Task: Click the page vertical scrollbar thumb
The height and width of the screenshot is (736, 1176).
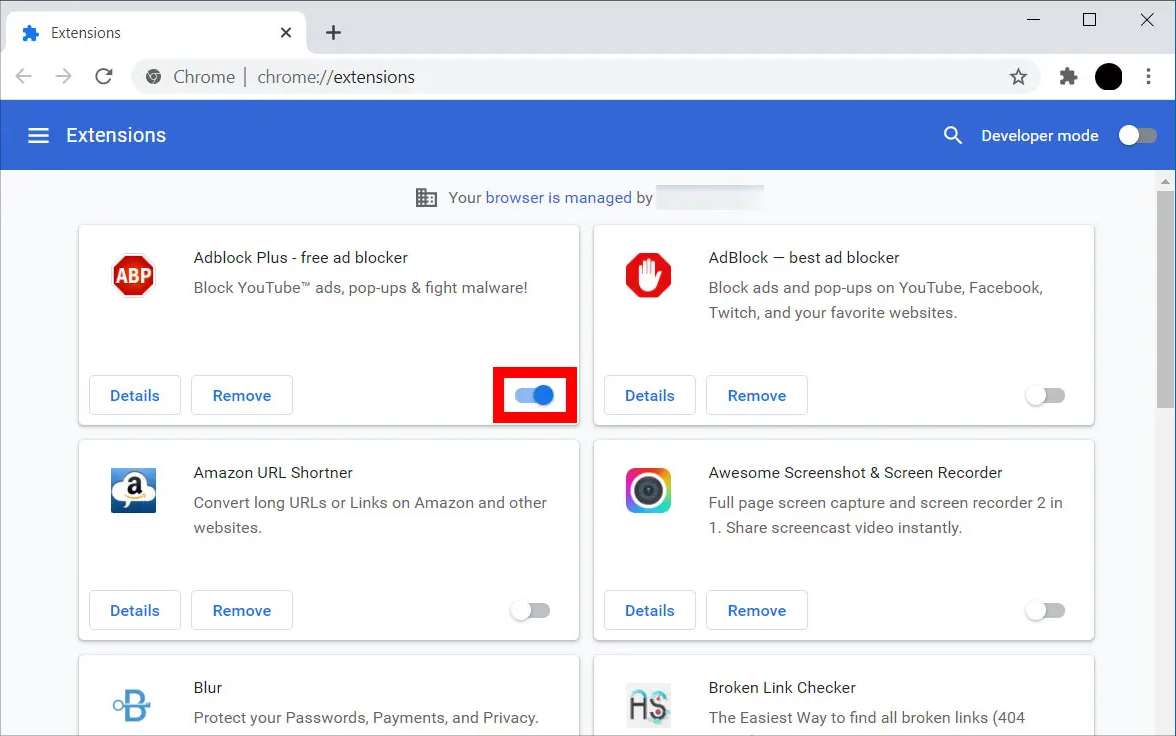Action: pyautogui.click(x=1165, y=300)
